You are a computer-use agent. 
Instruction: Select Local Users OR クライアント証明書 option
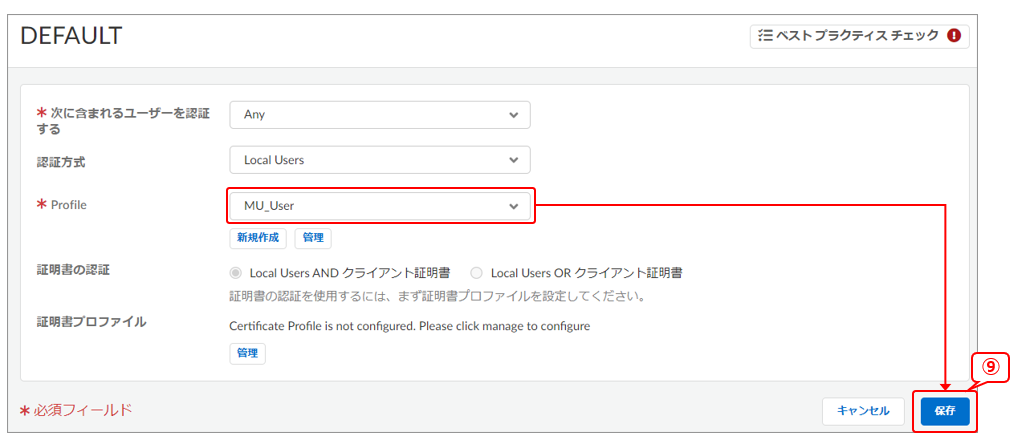[x=476, y=272]
